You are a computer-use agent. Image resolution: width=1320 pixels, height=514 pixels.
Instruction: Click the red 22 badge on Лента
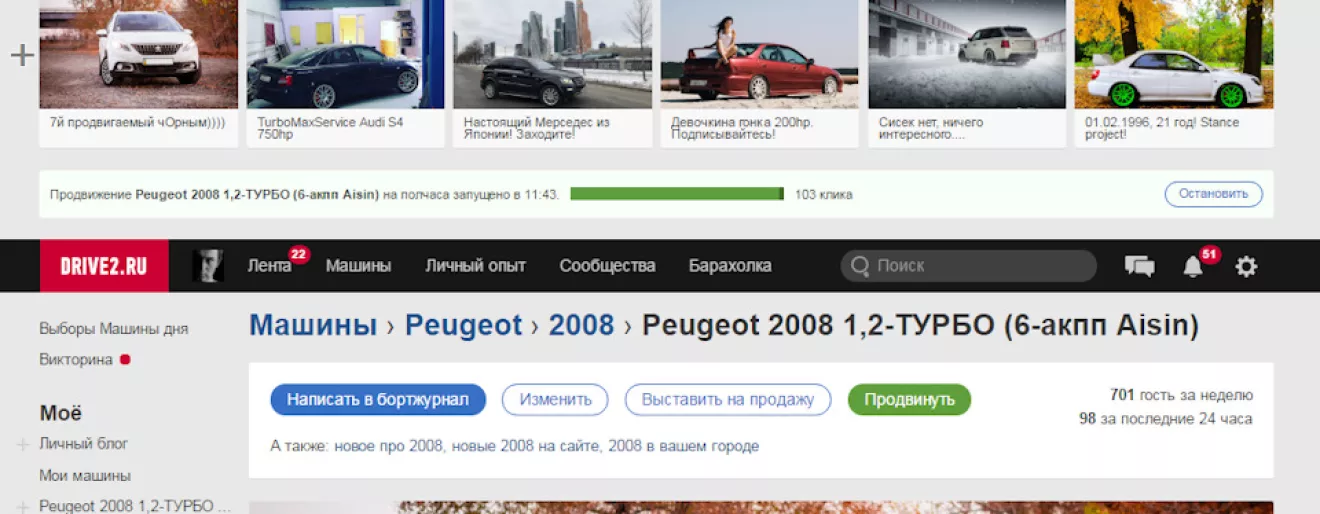point(299,254)
